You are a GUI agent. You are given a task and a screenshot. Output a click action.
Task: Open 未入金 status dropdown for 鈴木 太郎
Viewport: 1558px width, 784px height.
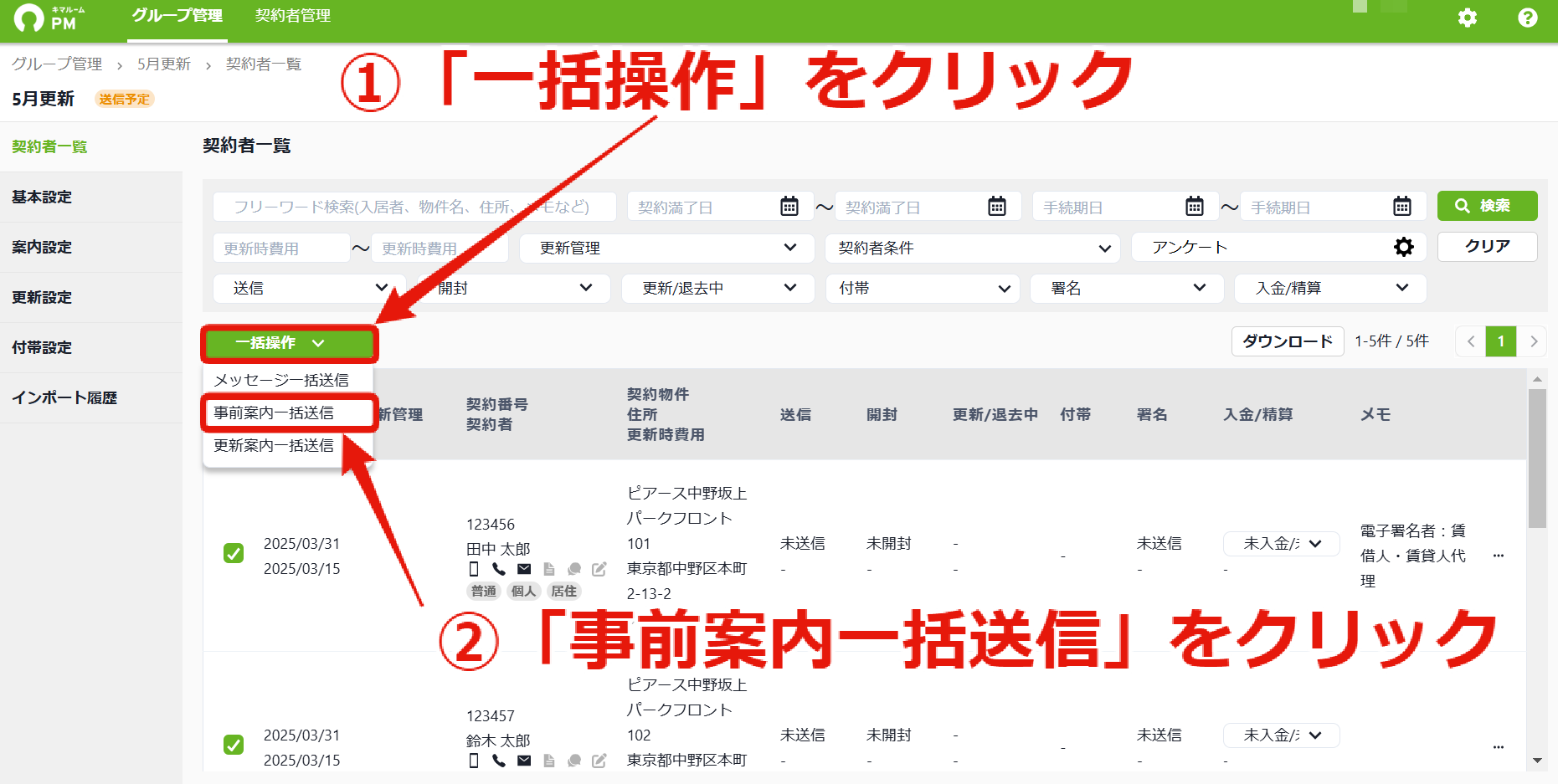1281,735
